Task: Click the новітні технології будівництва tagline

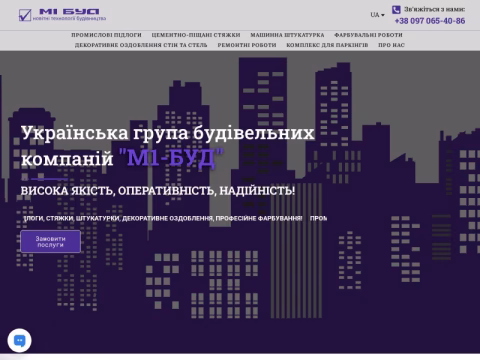Action: pos(69,19)
